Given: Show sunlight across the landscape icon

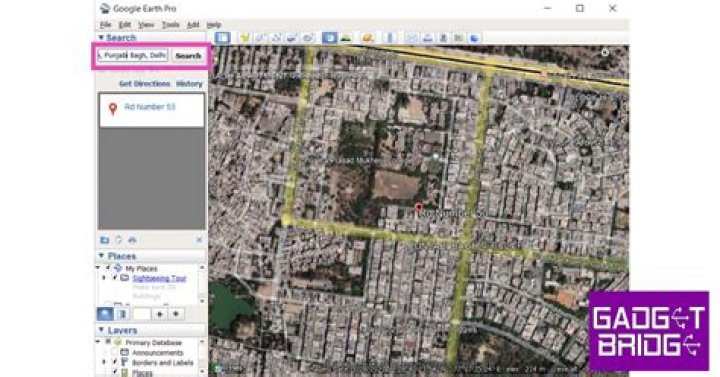Looking at the screenshot, I should pos(346,38).
